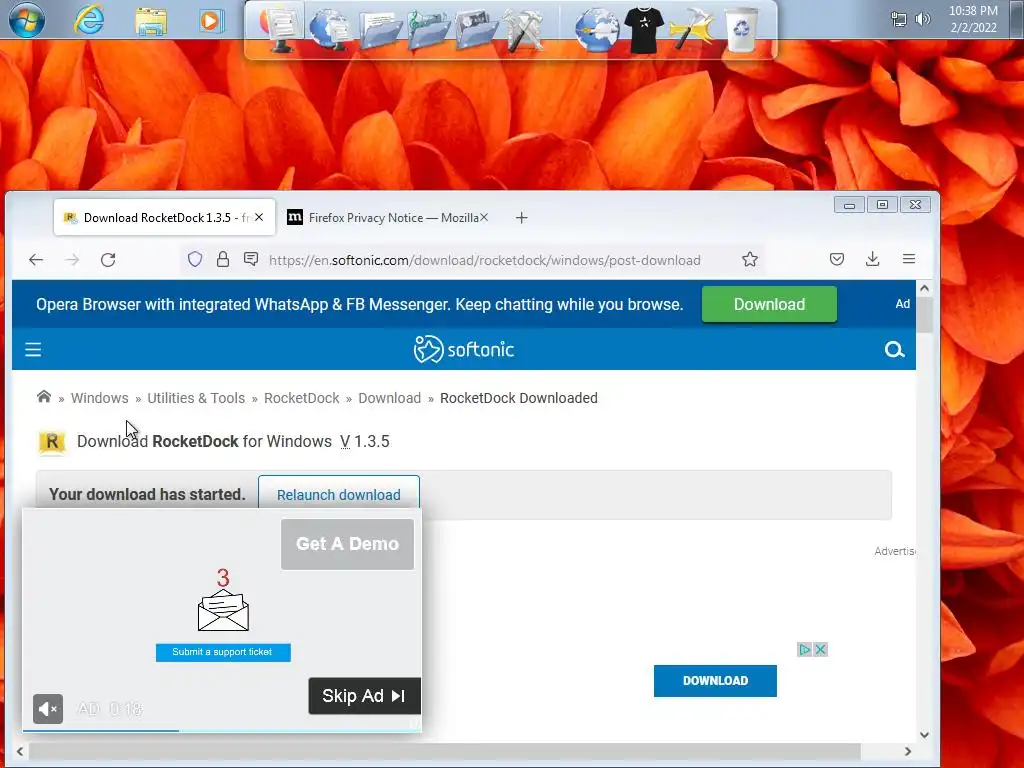The width and height of the screenshot is (1024, 768).
Task: Open the Recycle Bin in RocketDock
Action: click(742, 29)
